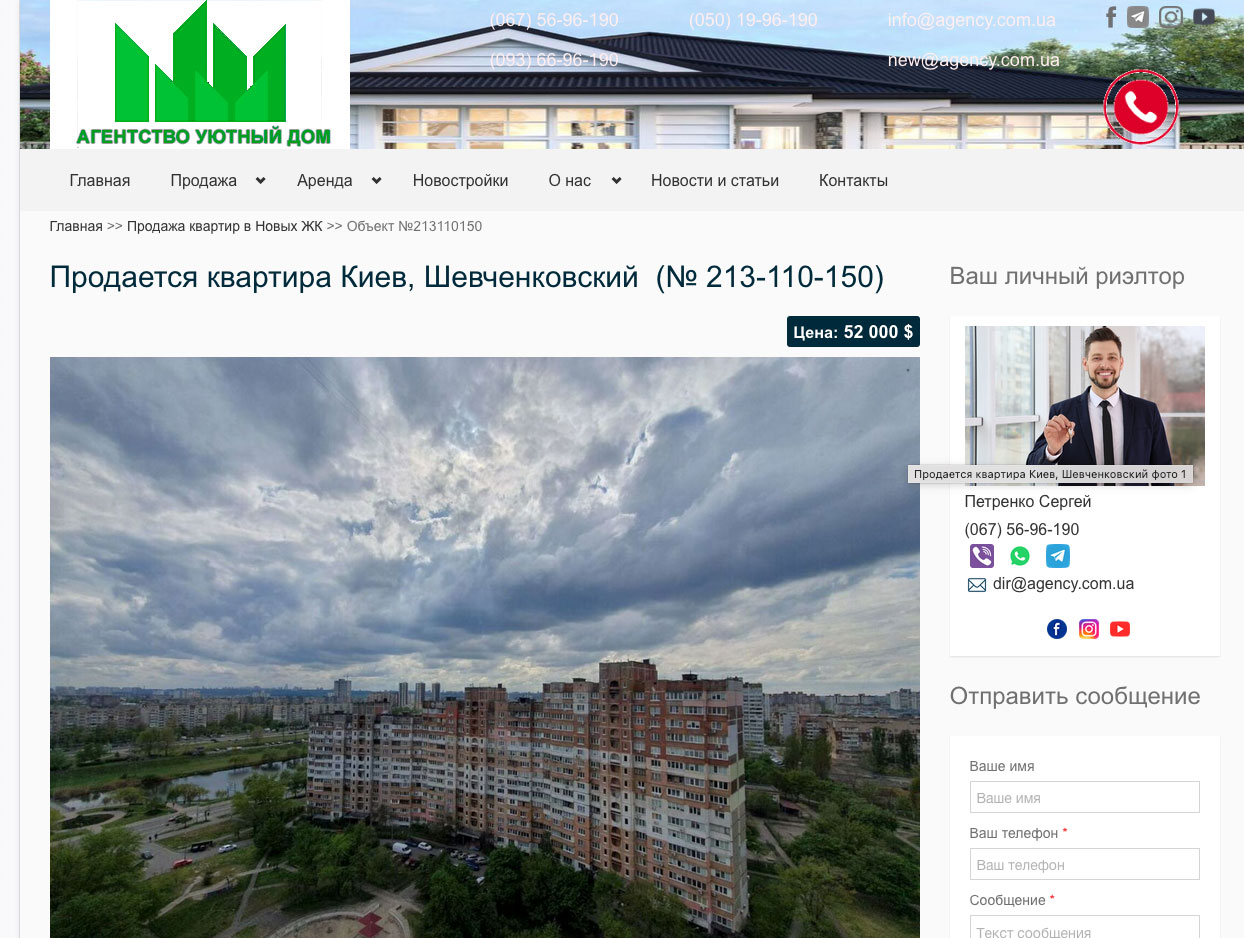Expand the Аренда menu arrow
This screenshot has width=1244, height=938.
pos(376,181)
